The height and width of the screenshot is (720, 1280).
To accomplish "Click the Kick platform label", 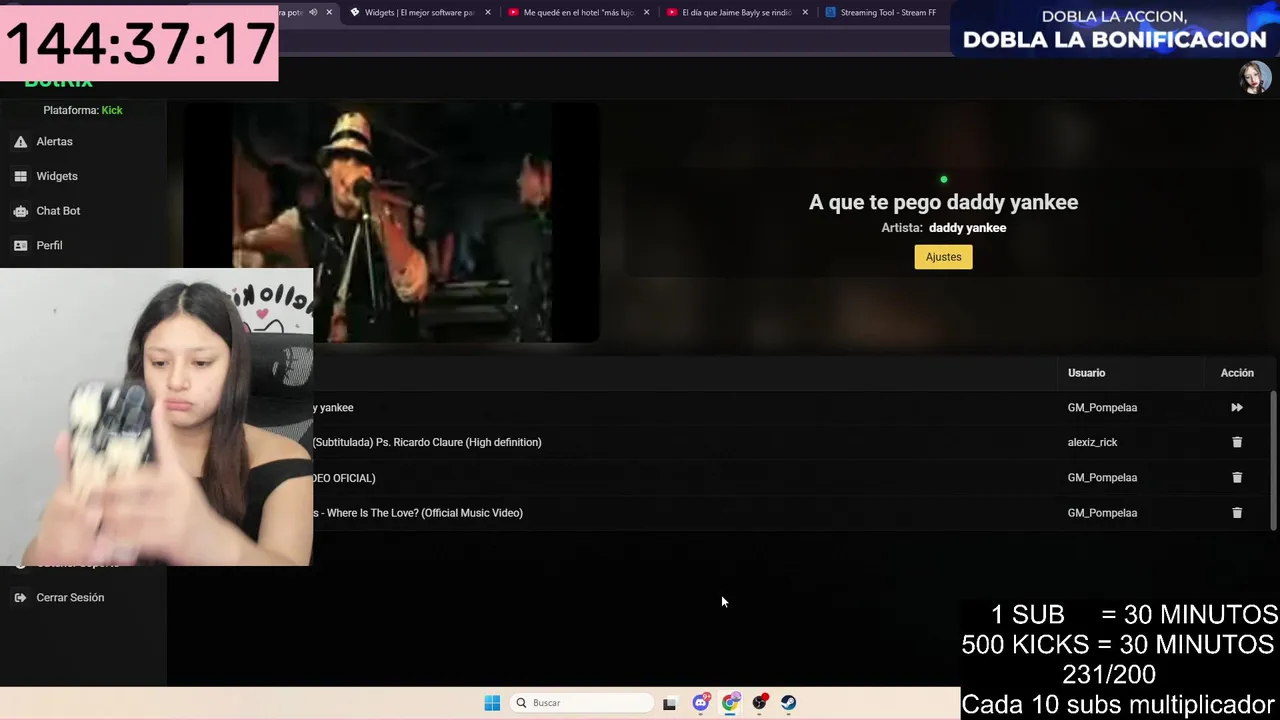I will [x=112, y=110].
